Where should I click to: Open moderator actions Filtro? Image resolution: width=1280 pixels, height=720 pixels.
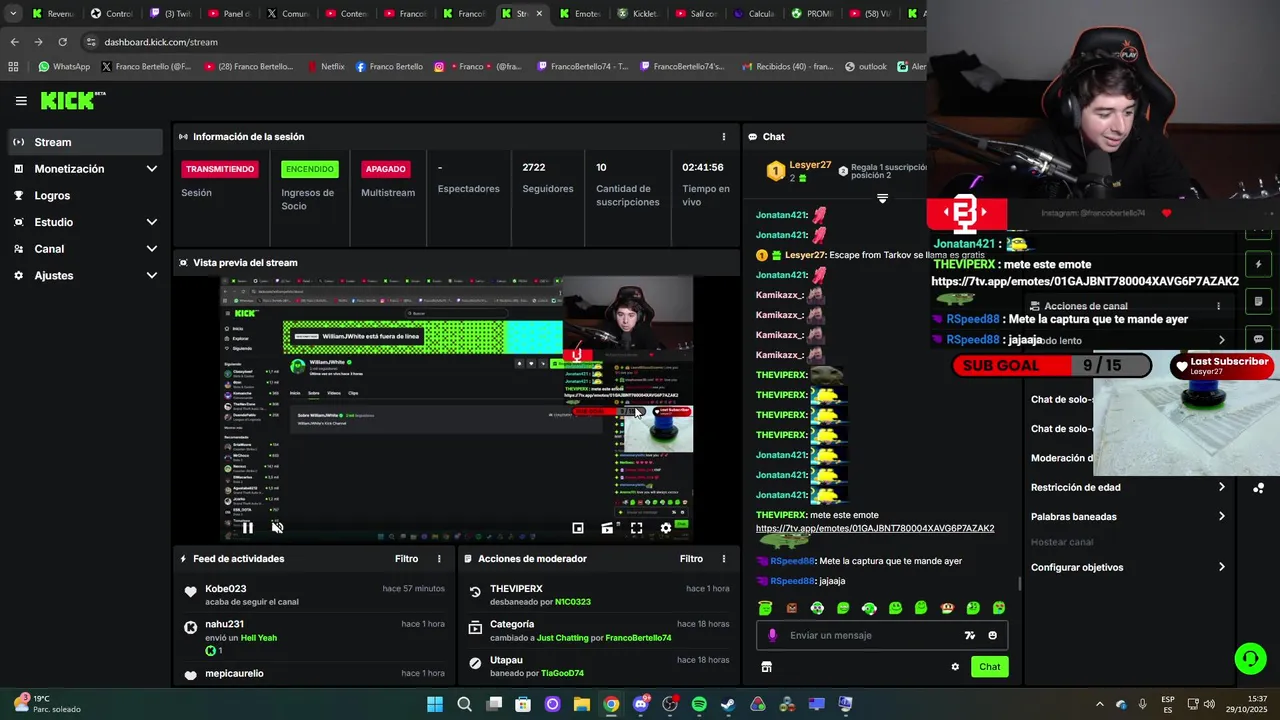point(691,559)
